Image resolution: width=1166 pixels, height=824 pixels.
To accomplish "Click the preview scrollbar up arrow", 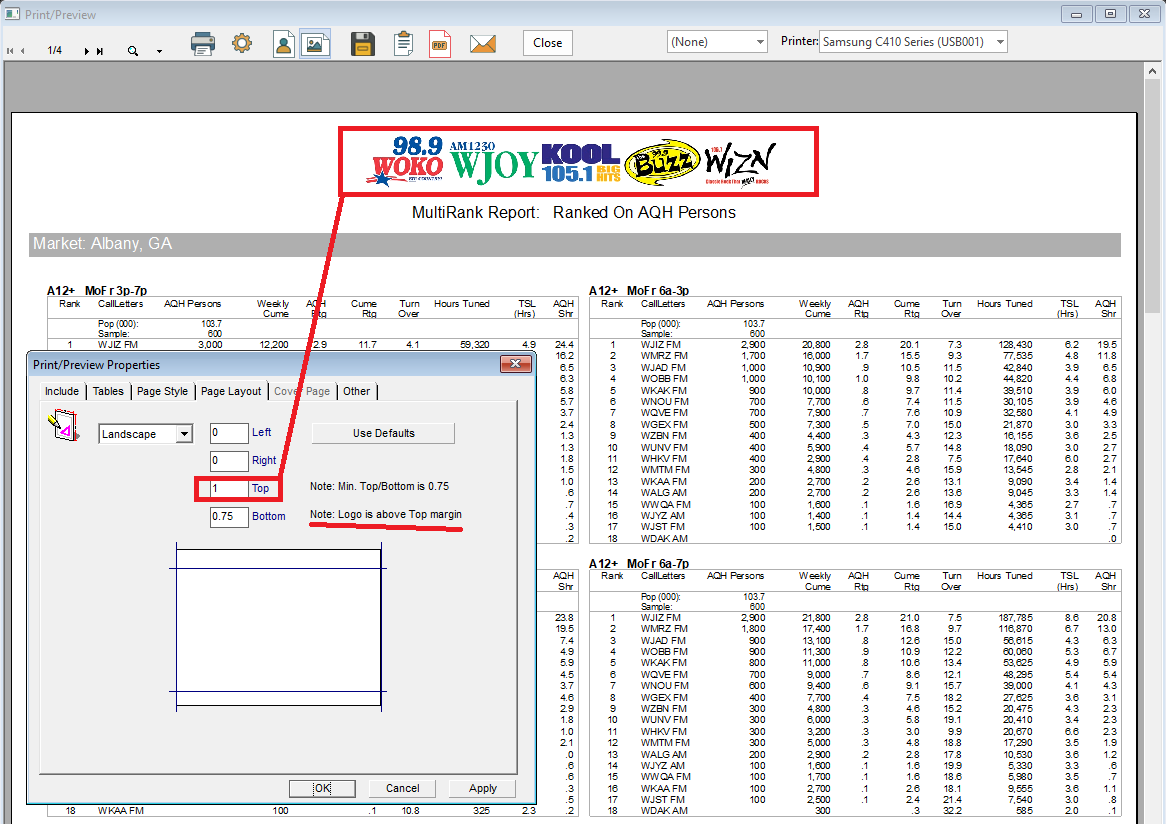I will coord(1152,71).
